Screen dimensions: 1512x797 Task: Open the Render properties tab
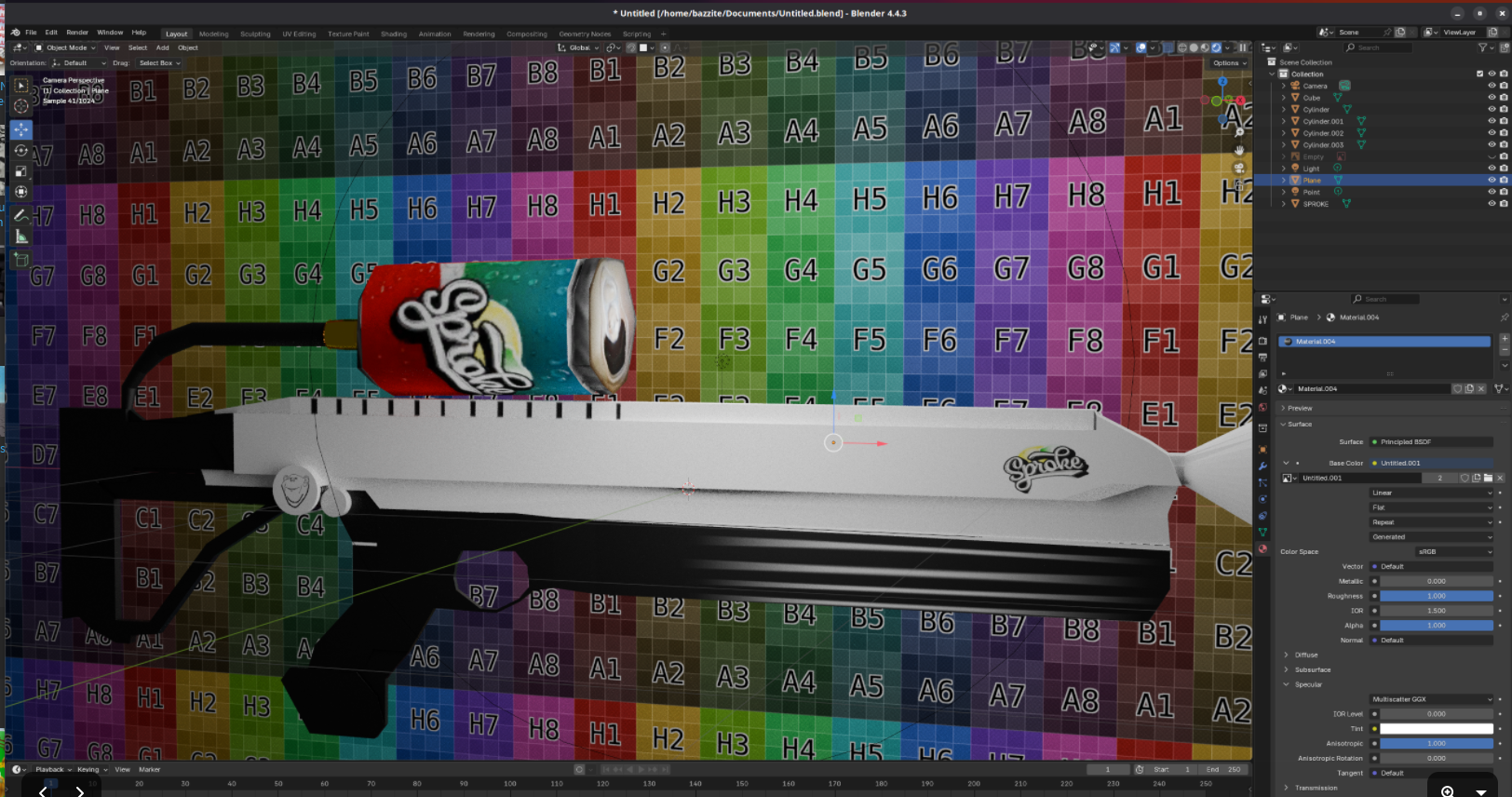pos(1262,341)
